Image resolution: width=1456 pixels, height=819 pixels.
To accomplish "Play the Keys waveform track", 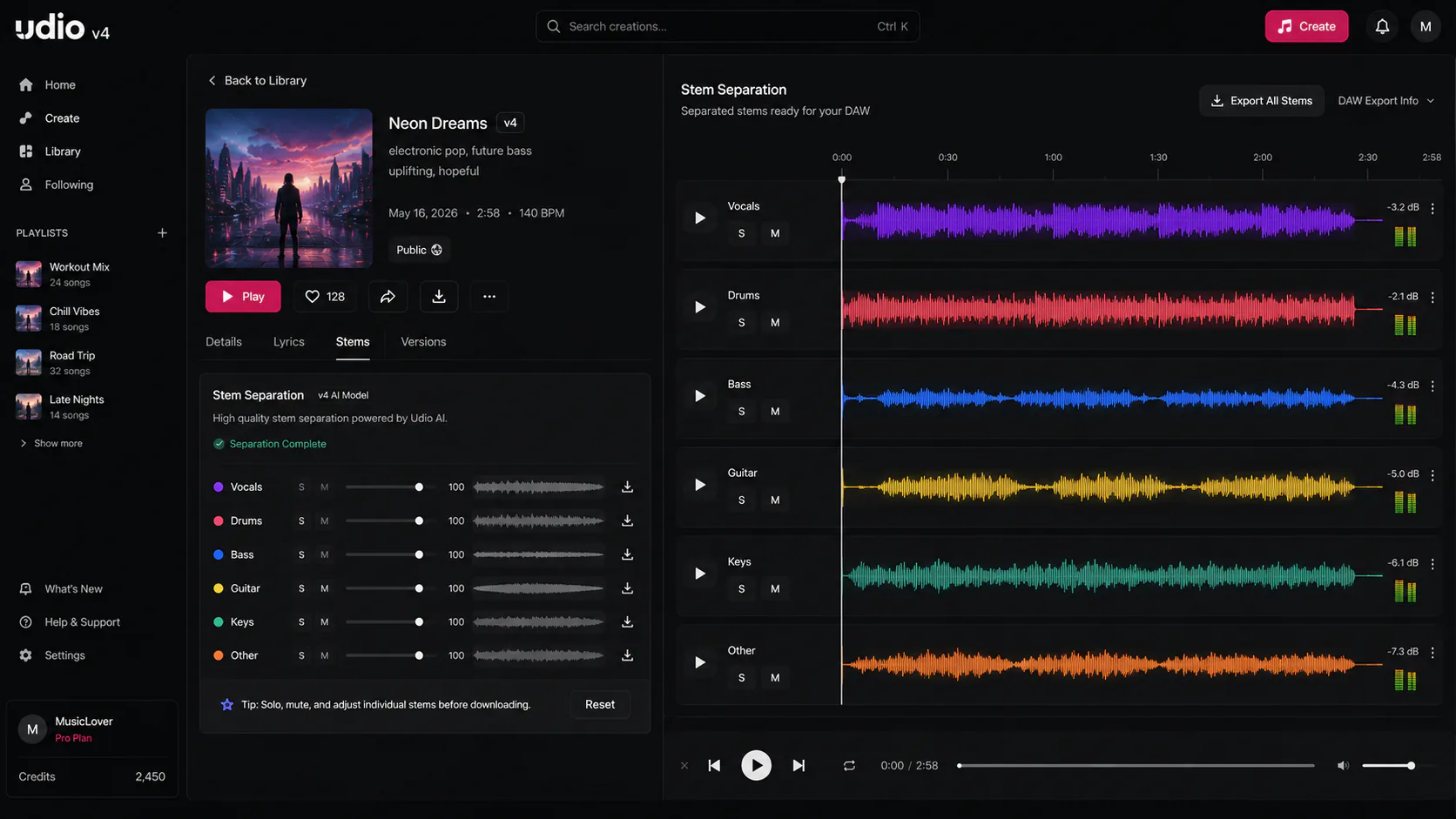I will [699, 574].
